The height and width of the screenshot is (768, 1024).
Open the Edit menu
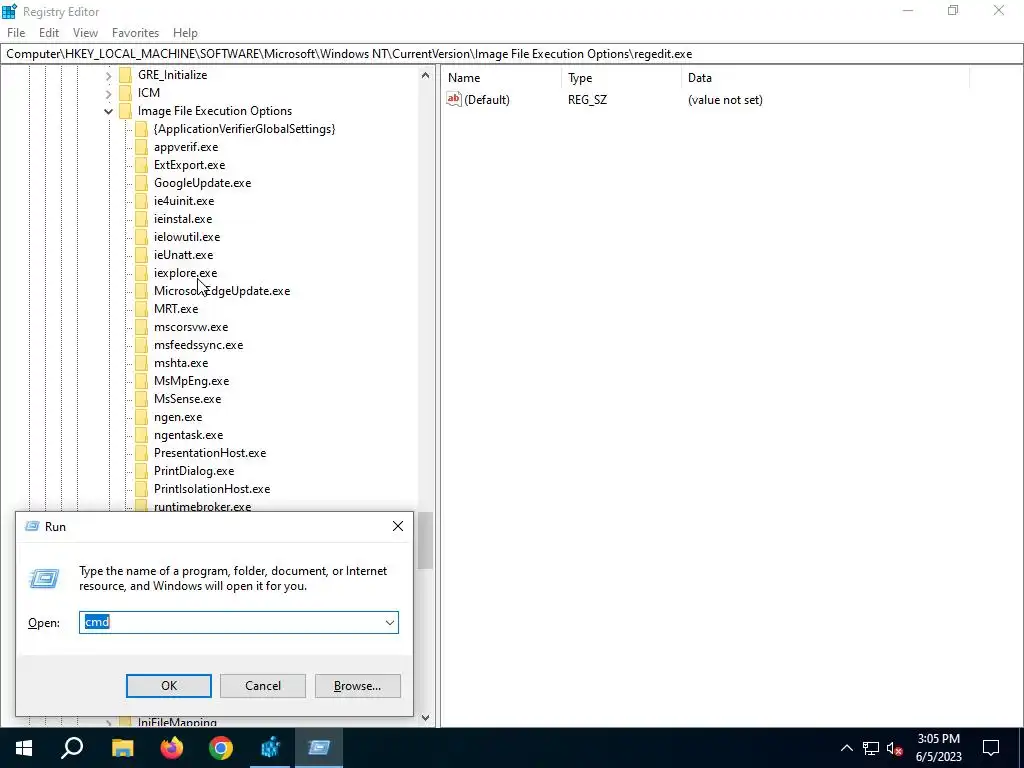(x=49, y=33)
